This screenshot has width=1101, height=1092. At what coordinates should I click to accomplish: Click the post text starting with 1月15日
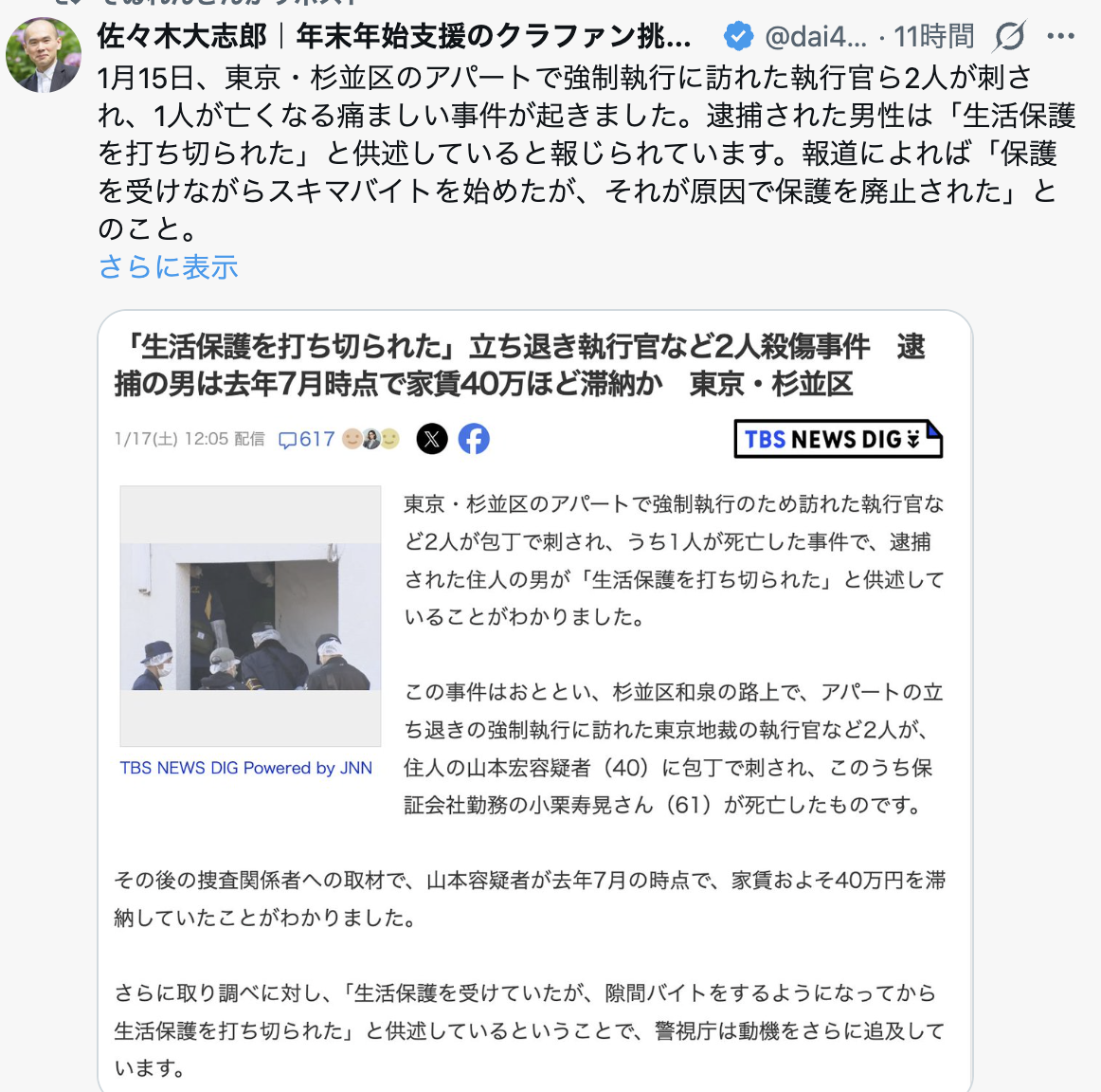tap(587, 154)
